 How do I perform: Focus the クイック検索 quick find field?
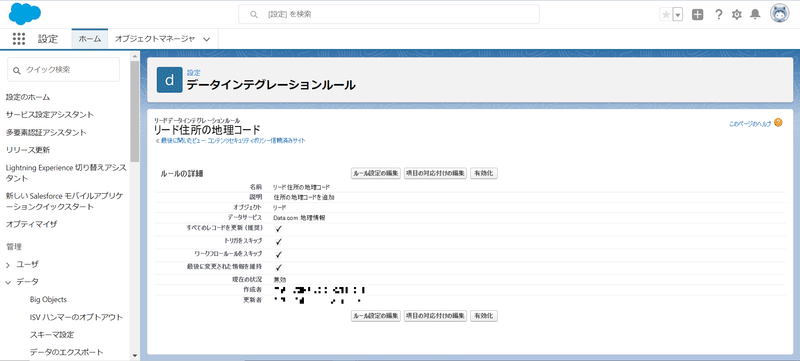[63, 69]
